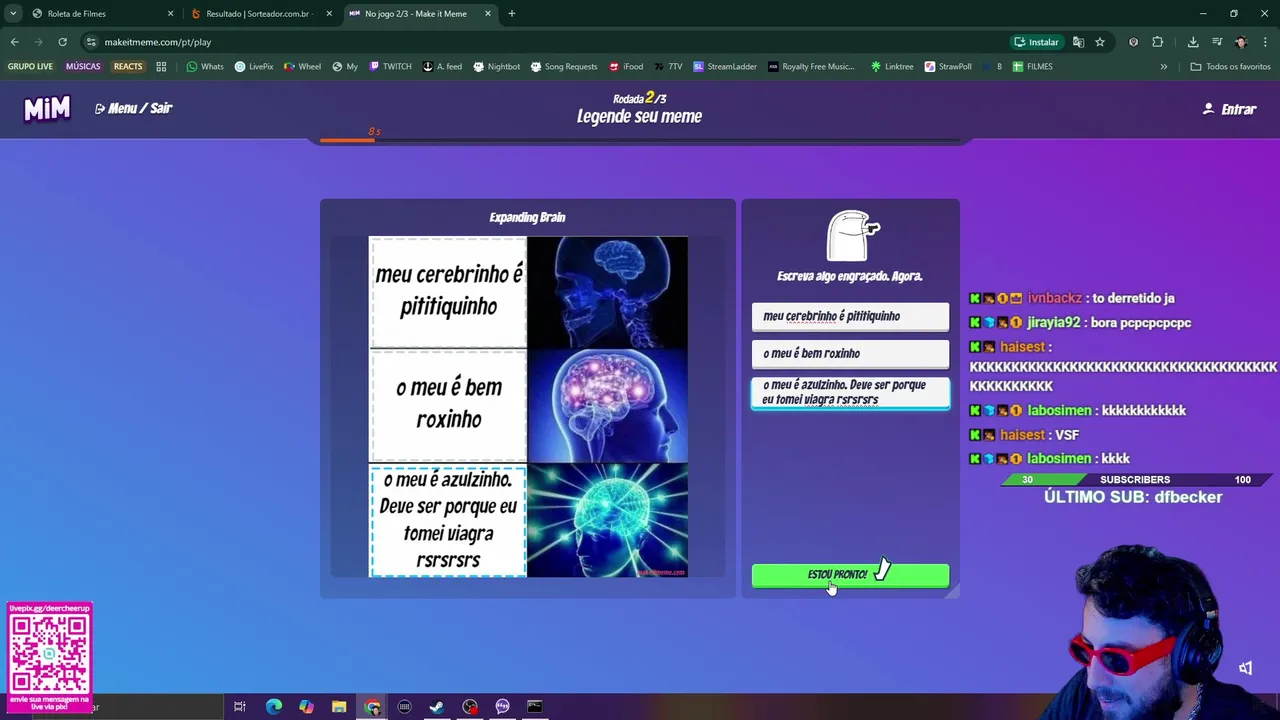Open browser downloads
This screenshot has width=1280, height=720.
click(1193, 42)
